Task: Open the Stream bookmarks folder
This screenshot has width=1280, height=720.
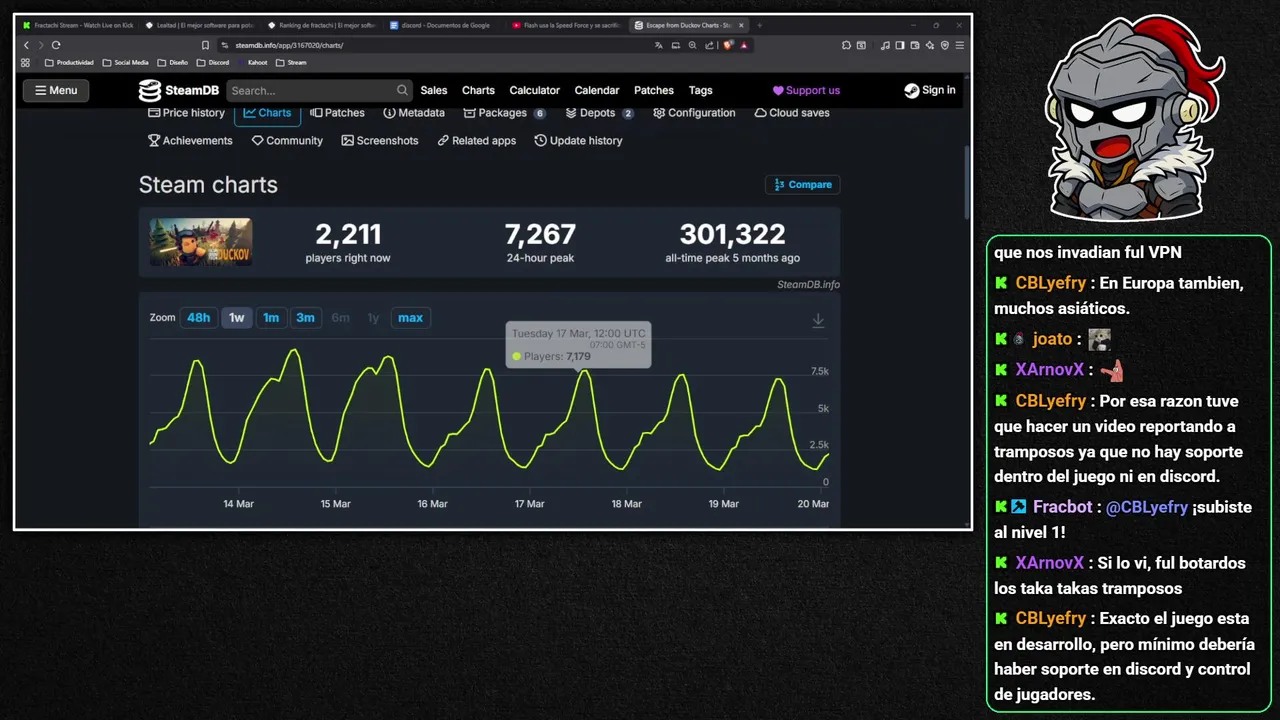Action: (291, 62)
